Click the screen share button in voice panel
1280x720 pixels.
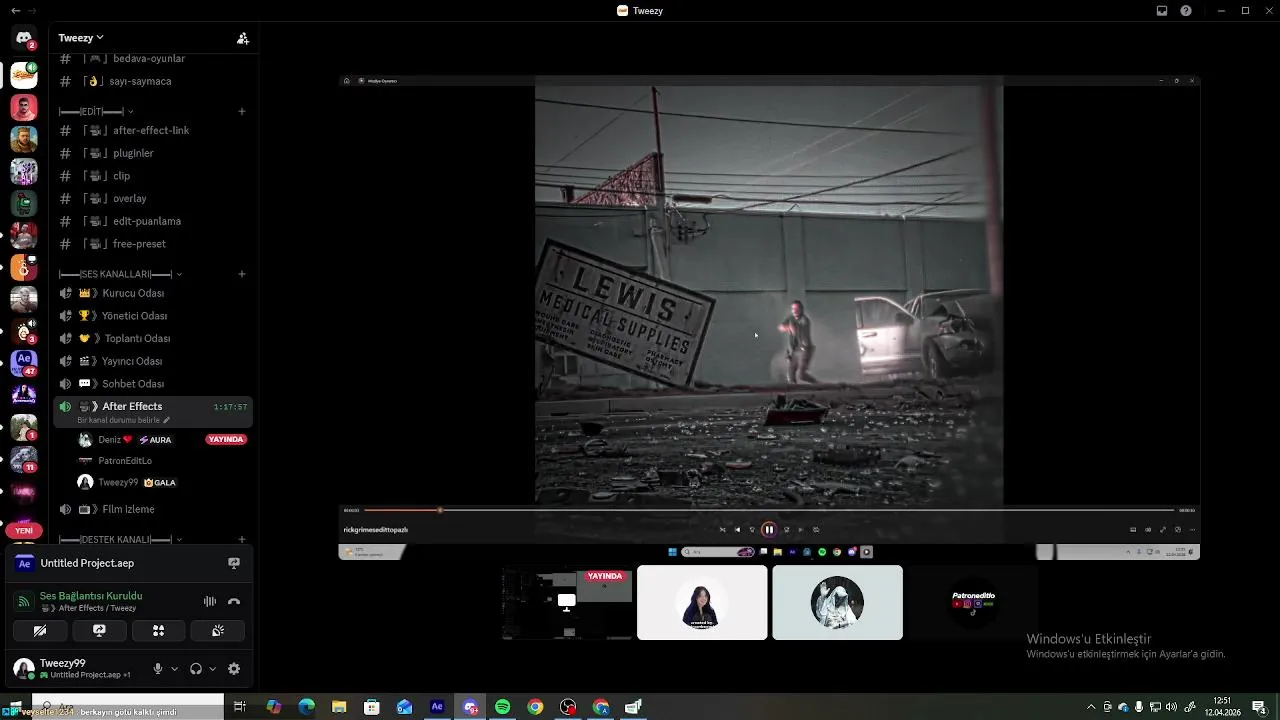(99, 631)
